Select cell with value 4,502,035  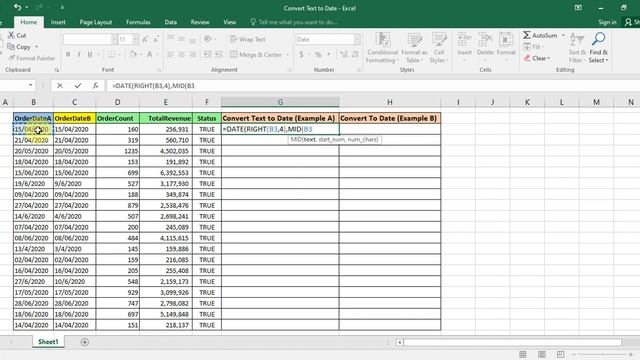(x=166, y=151)
